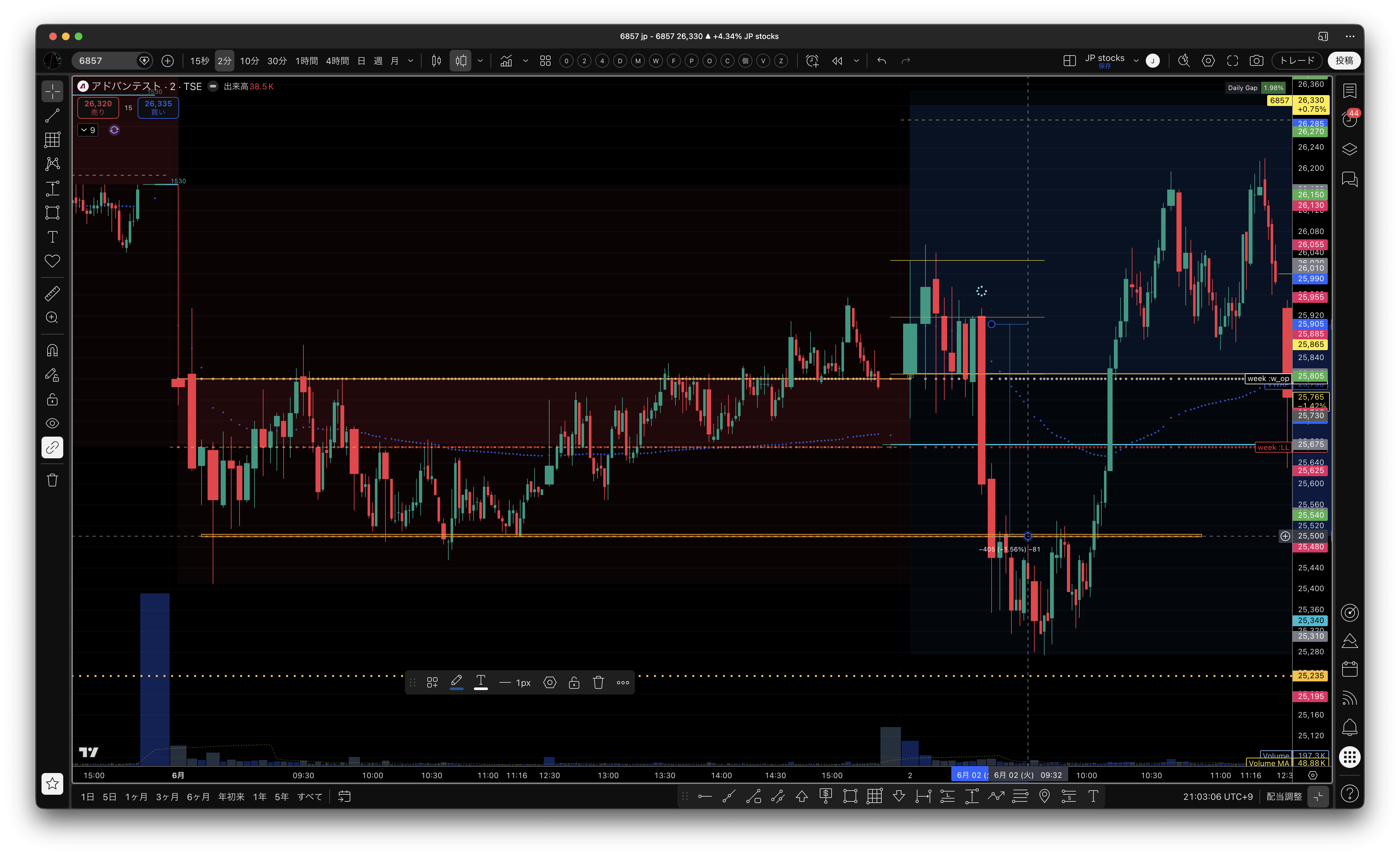This screenshot has width=1400, height=856.
Task: Open more options in floating toolbar
Action: 623,683
